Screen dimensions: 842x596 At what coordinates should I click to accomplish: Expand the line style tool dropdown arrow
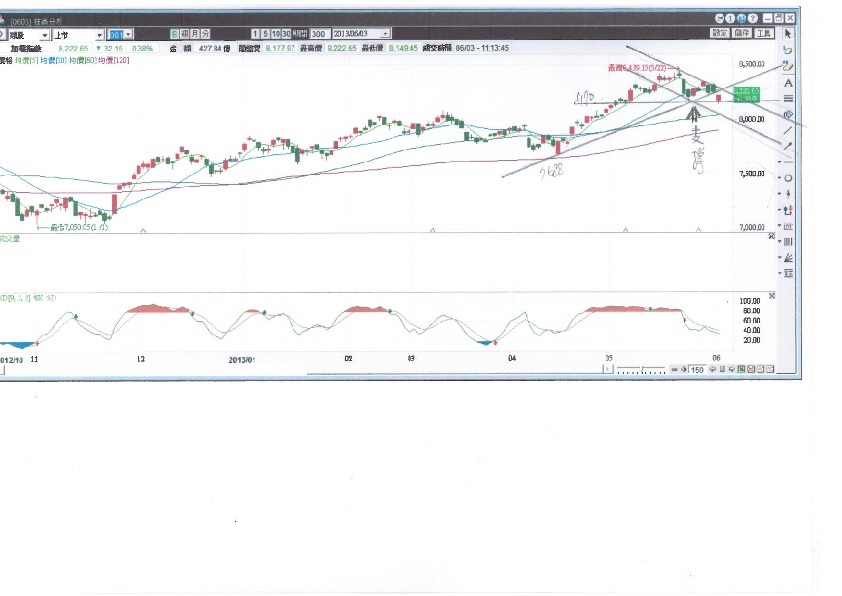tap(780, 162)
